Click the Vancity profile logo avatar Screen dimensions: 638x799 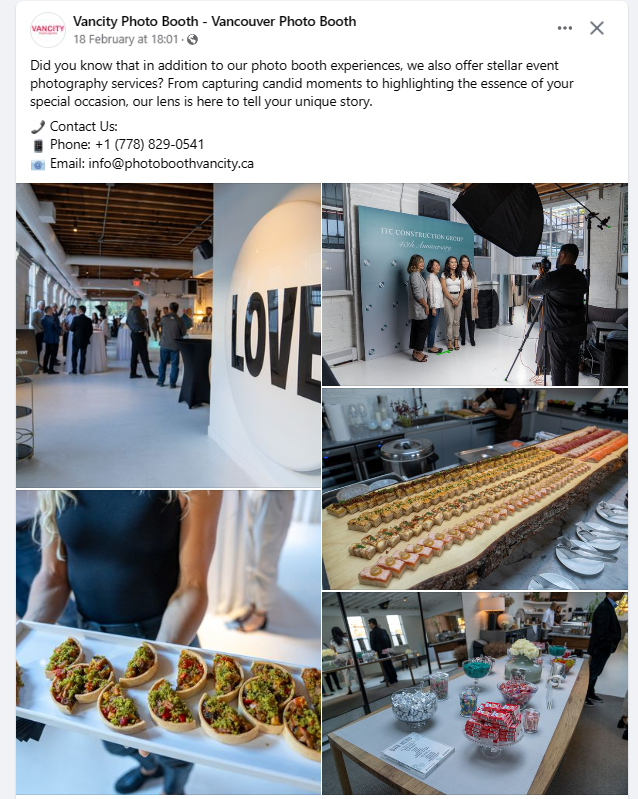pos(47,30)
